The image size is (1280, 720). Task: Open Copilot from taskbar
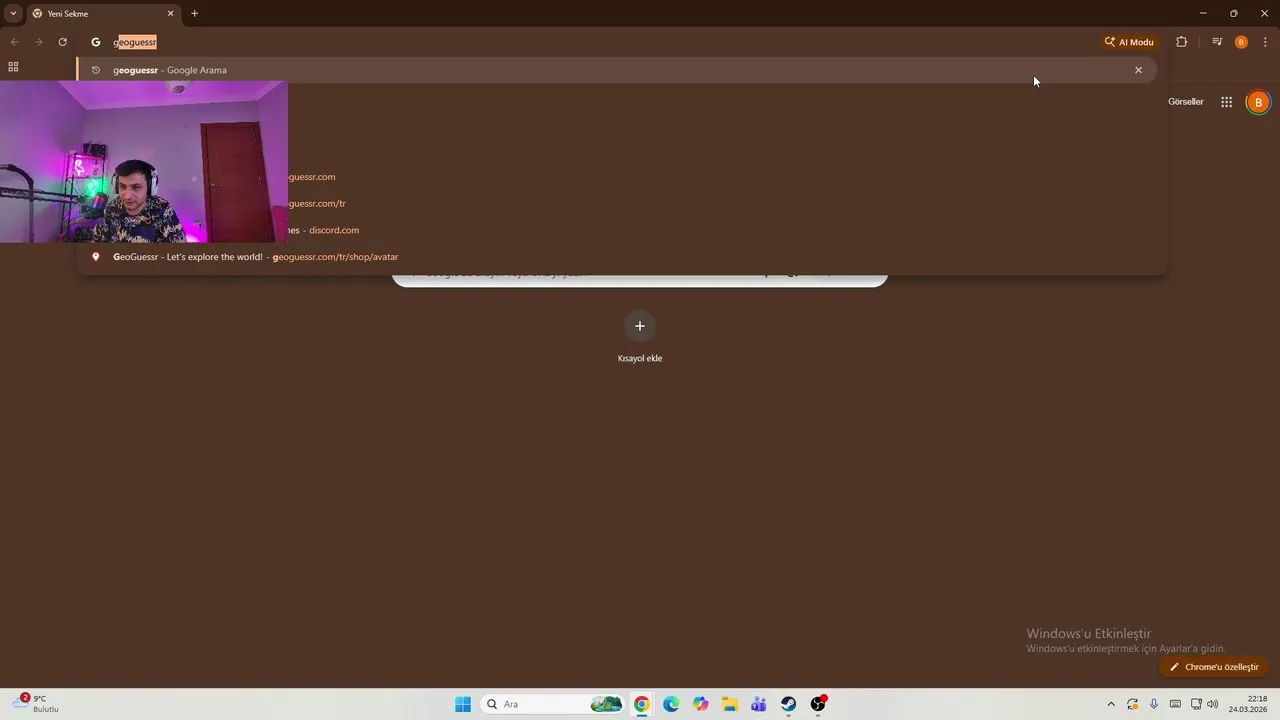[700, 704]
